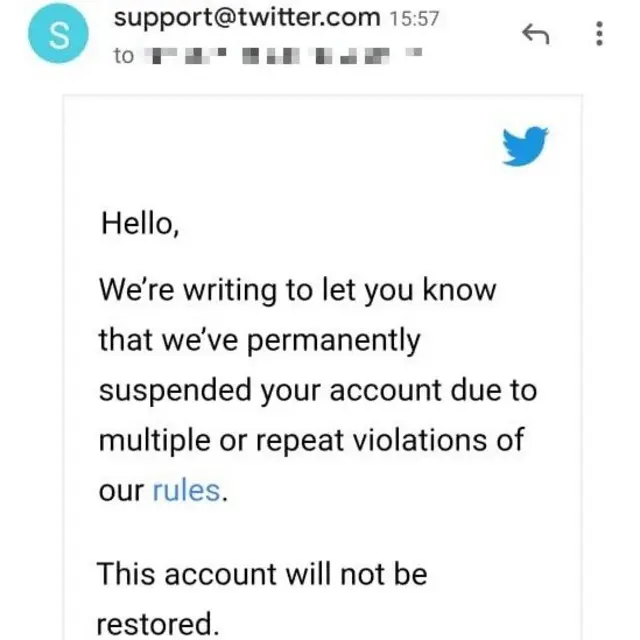This screenshot has width=640, height=640.
Task: Click the teal sender avatar with letter S
Action: click(x=60, y=37)
